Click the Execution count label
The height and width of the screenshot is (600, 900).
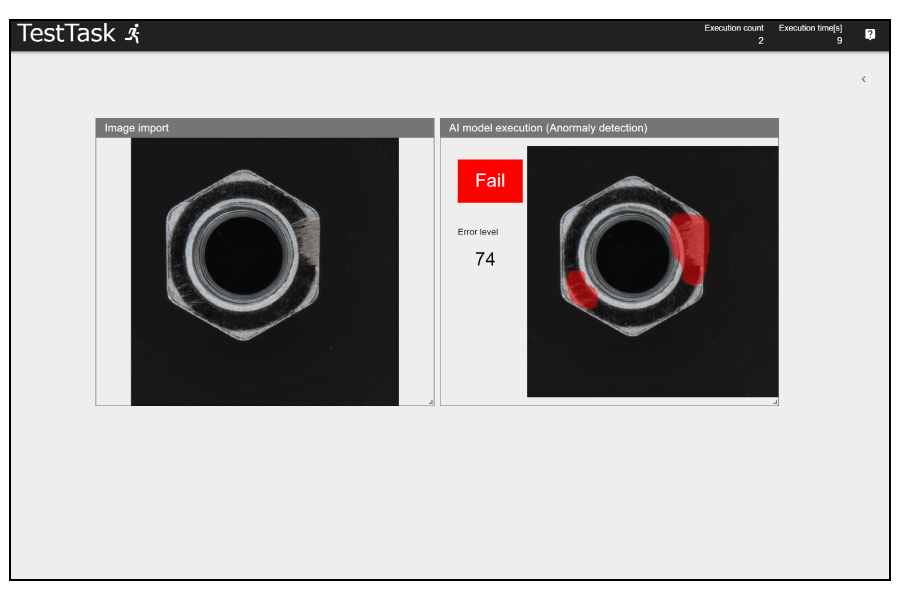click(734, 28)
